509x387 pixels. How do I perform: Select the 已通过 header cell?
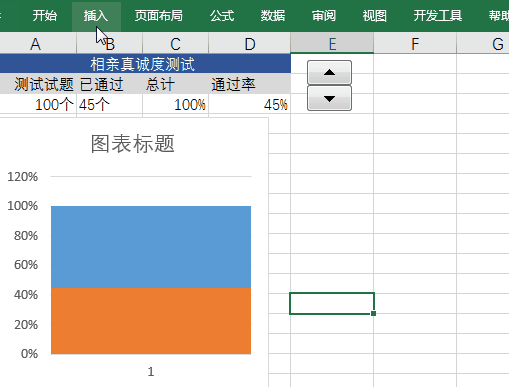coord(110,84)
